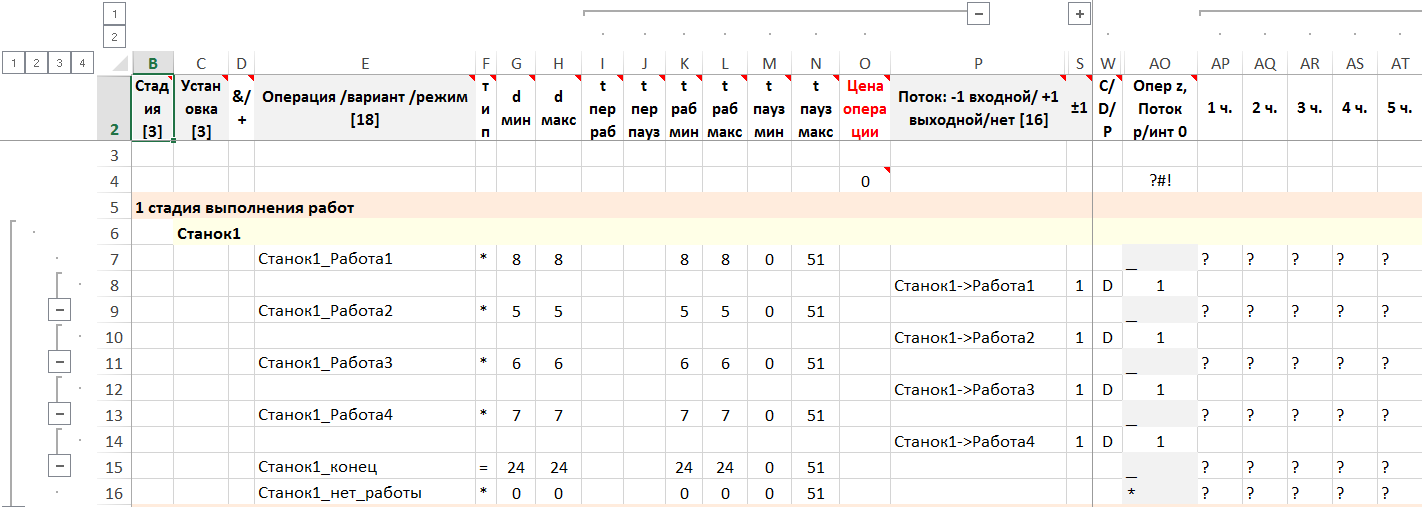Select row 5 header
Screen dimensions: 1422x507
[x=114, y=208]
